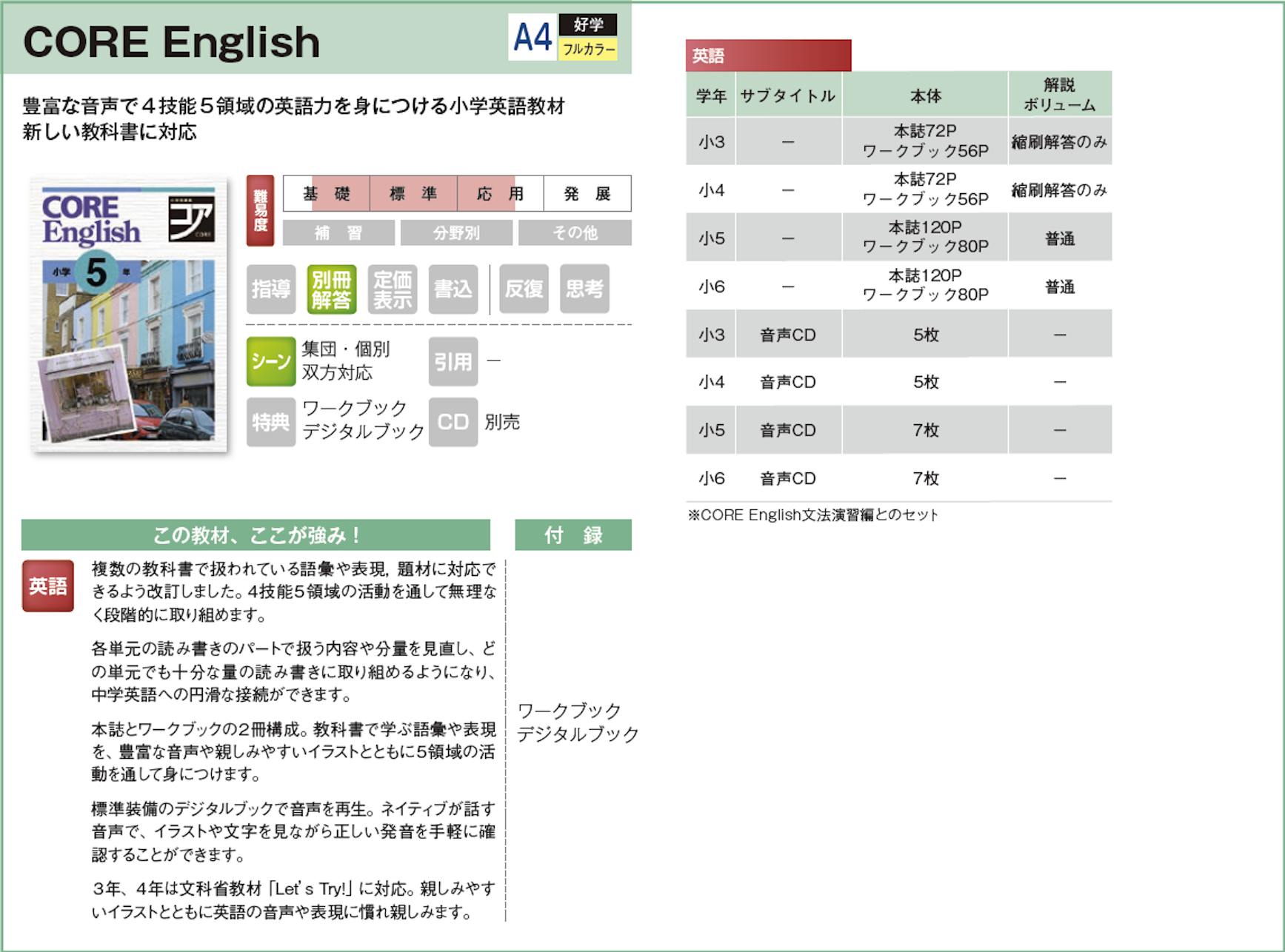The width and height of the screenshot is (1285, 952).
Task: Click the green シーン badge icon
Action: [x=271, y=361]
